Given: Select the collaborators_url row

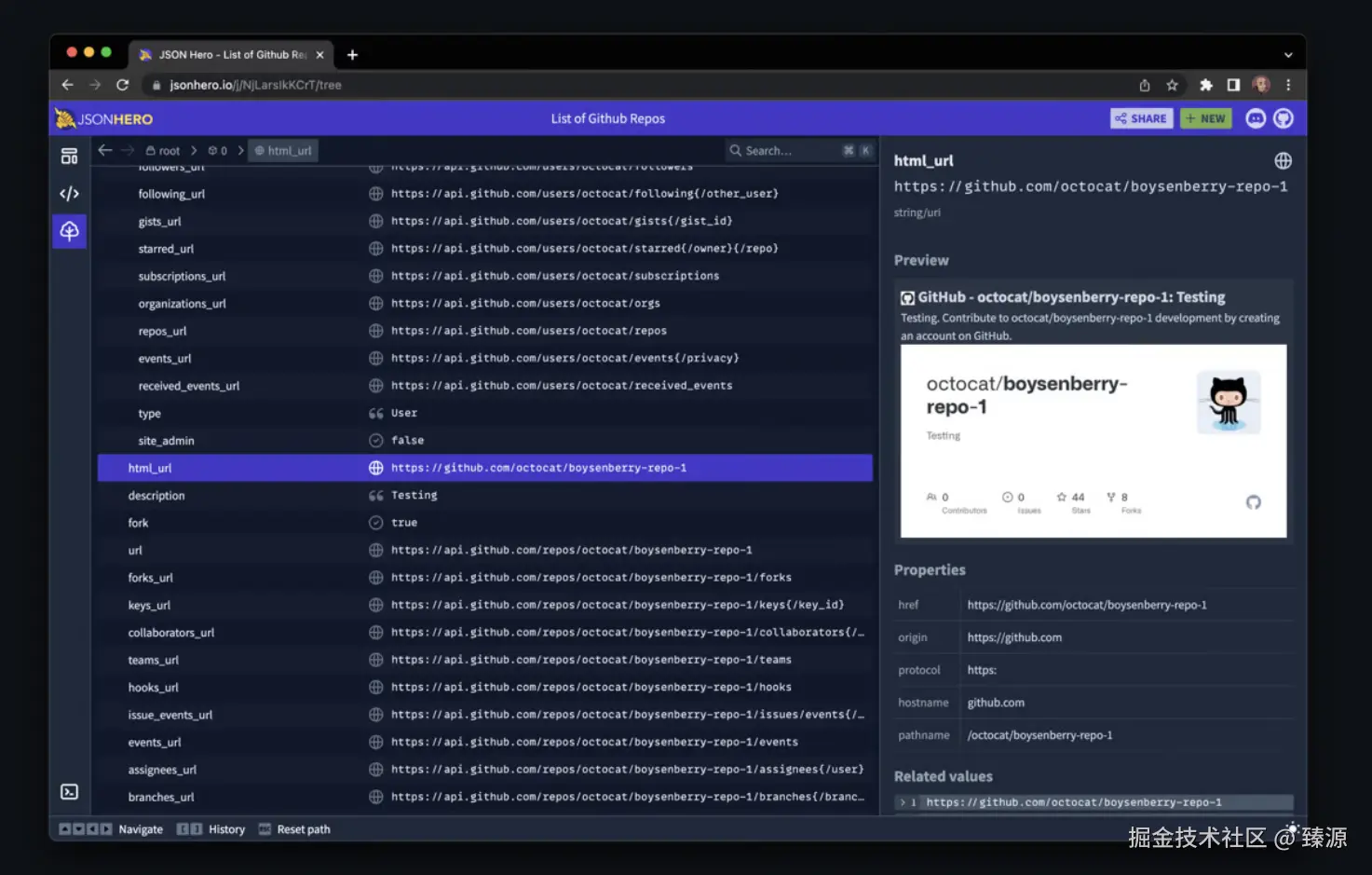Looking at the screenshot, I should click(484, 633).
